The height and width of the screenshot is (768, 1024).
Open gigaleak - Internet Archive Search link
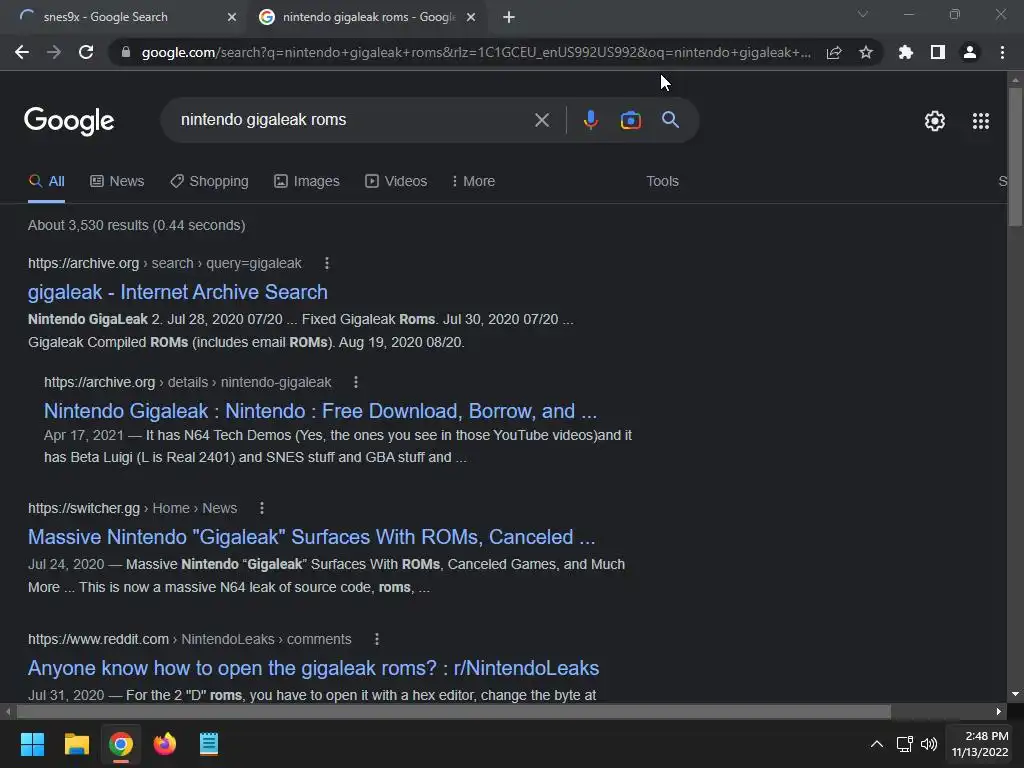point(178,292)
